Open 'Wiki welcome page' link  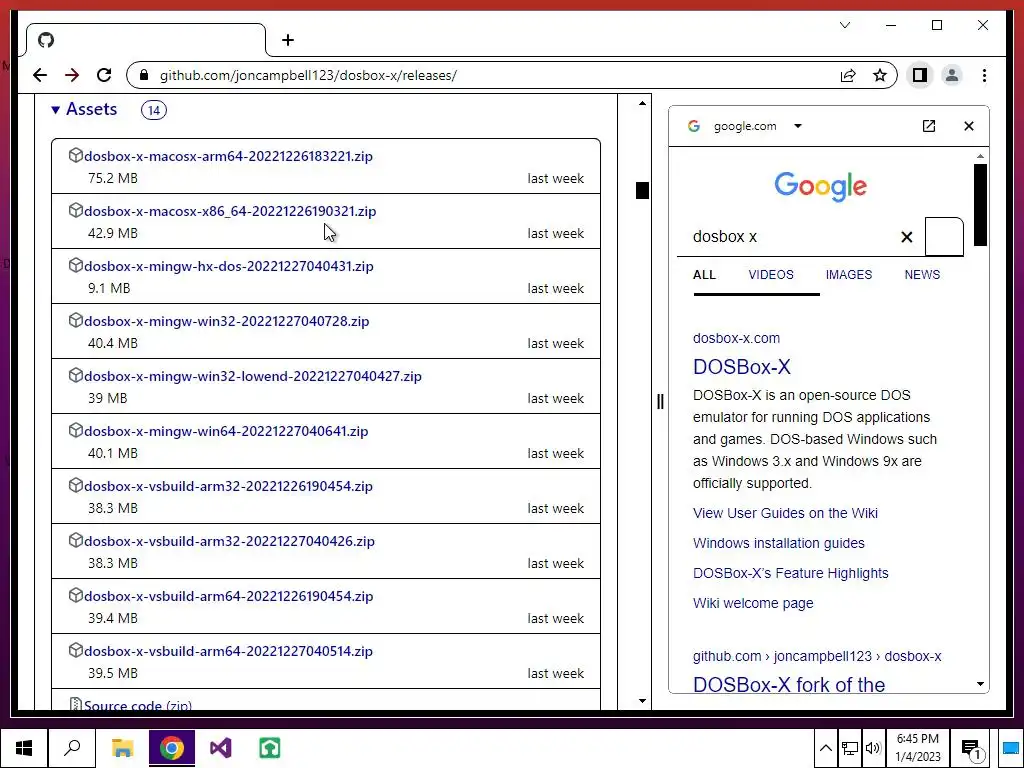pyautogui.click(x=753, y=603)
